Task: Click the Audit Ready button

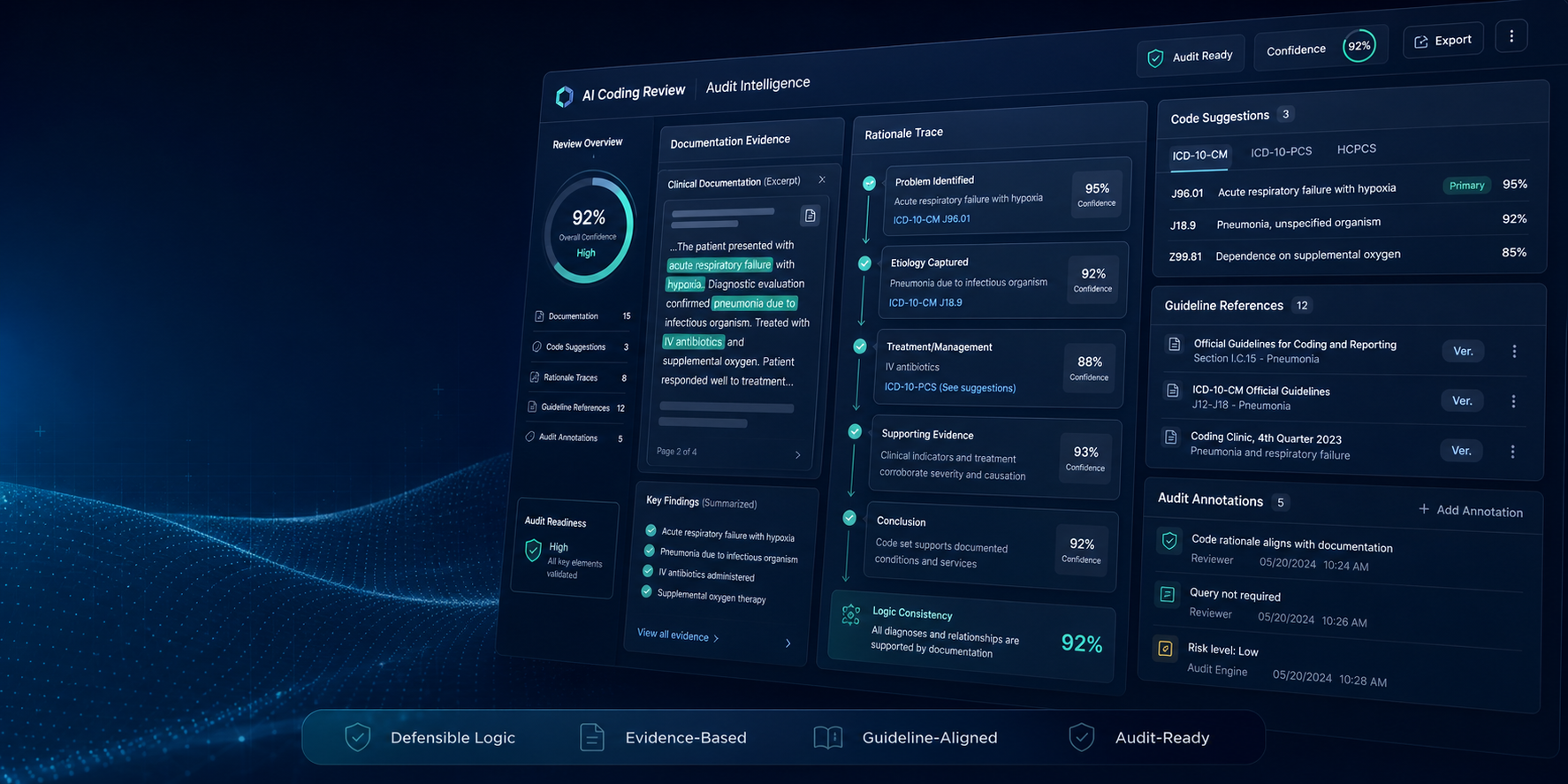Action: pyautogui.click(x=1191, y=57)
